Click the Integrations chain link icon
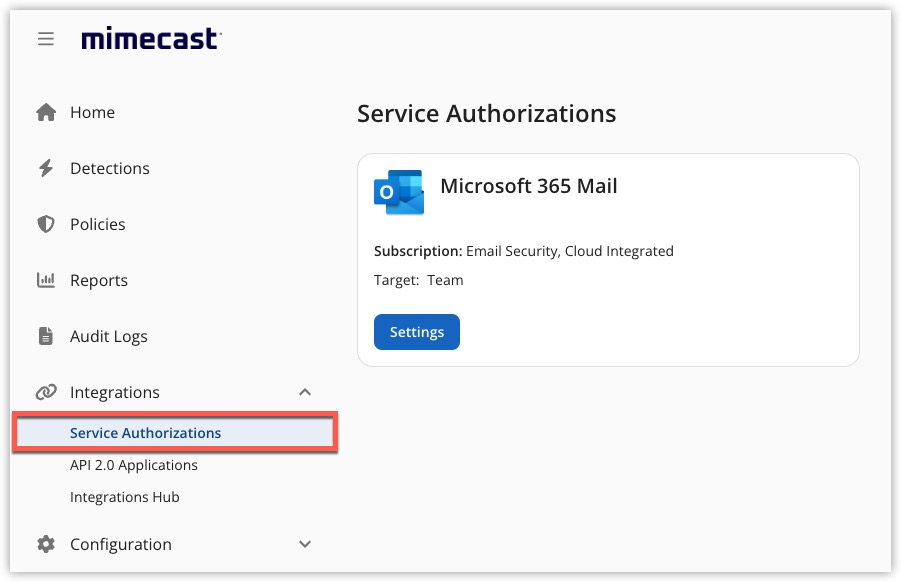901x582 pixels. 46,393
